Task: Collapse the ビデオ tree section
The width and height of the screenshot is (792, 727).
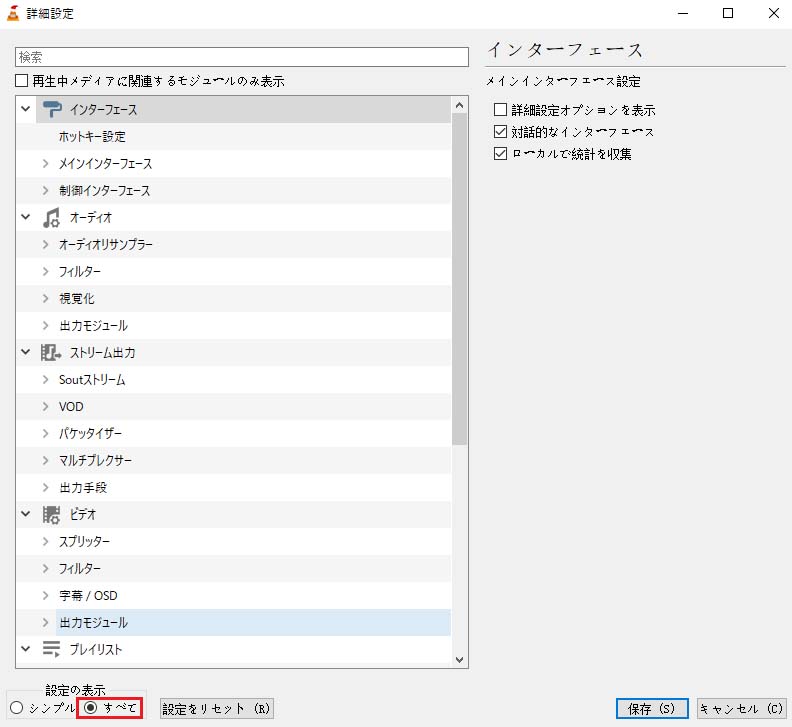Action: click(x=26, y=514)
